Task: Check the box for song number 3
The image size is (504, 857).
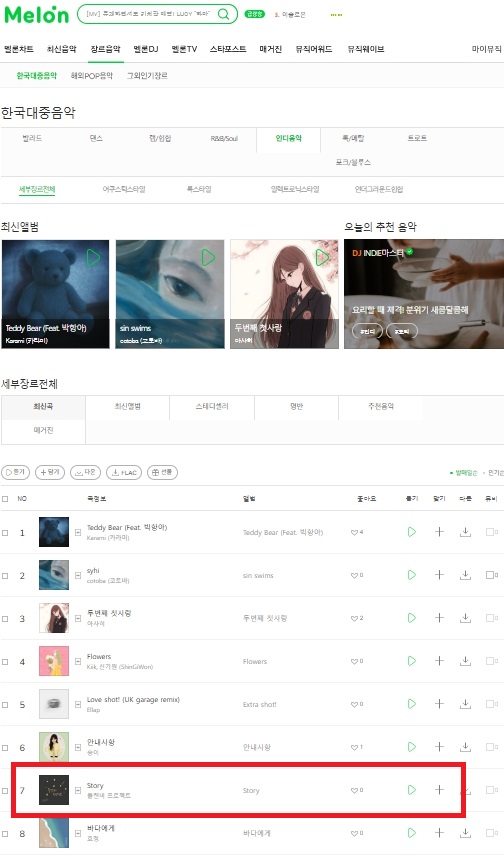Action: (x=5, y=619)
